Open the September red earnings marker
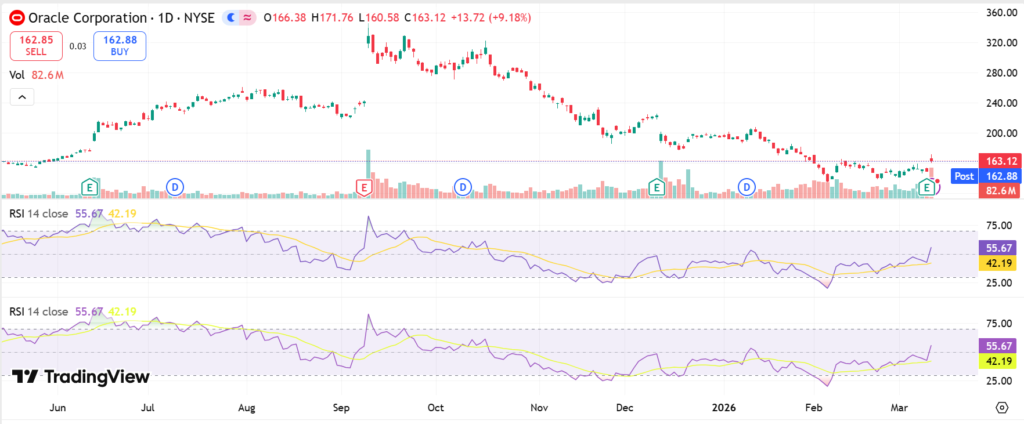Viewport: 1024px width, 424px height. pyautogui.click(x=364, y=187)
